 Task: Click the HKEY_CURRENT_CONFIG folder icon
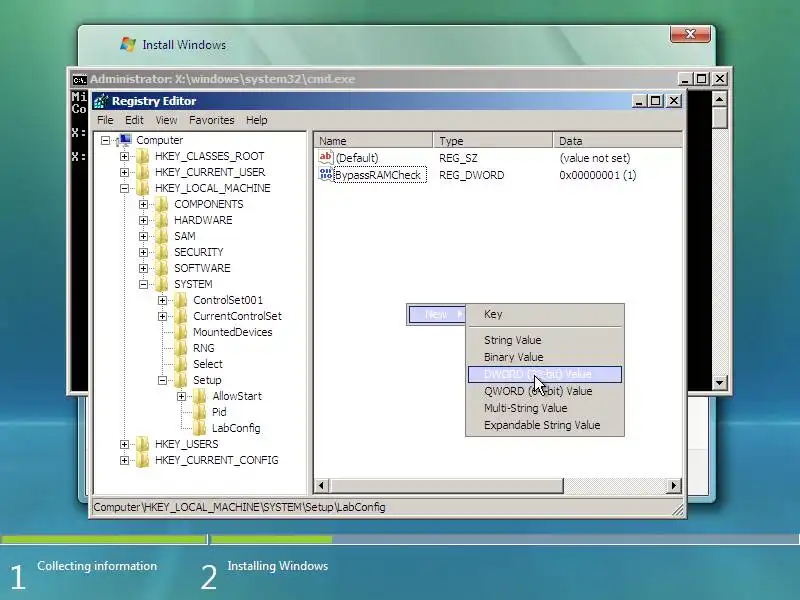[143, 460]
